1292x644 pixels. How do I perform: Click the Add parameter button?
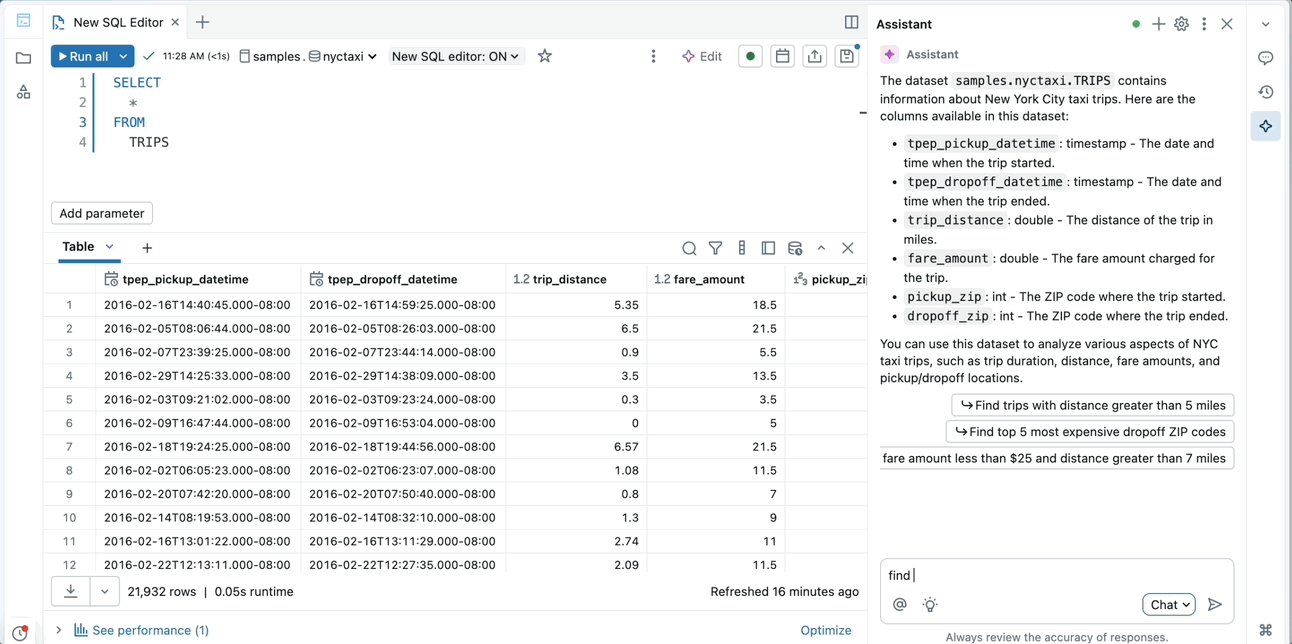click(x=102, y=213)
